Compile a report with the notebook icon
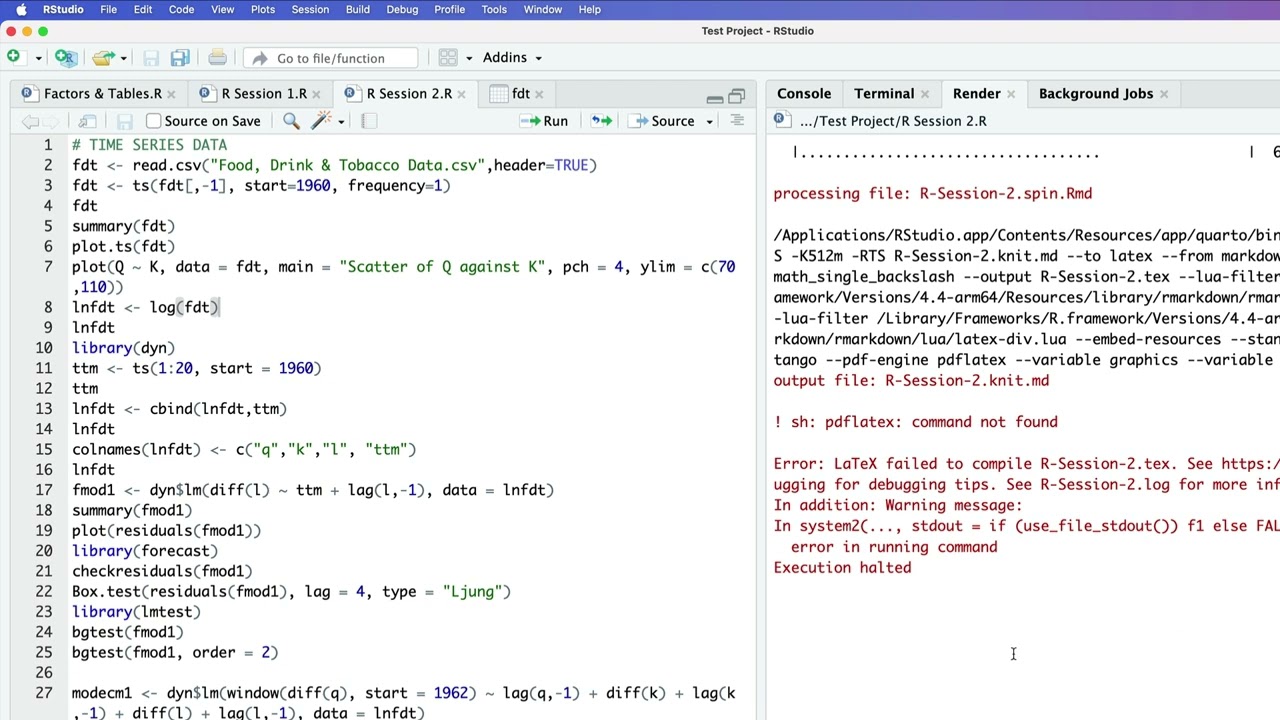The image size is (1280, 720). pos(369,121)
